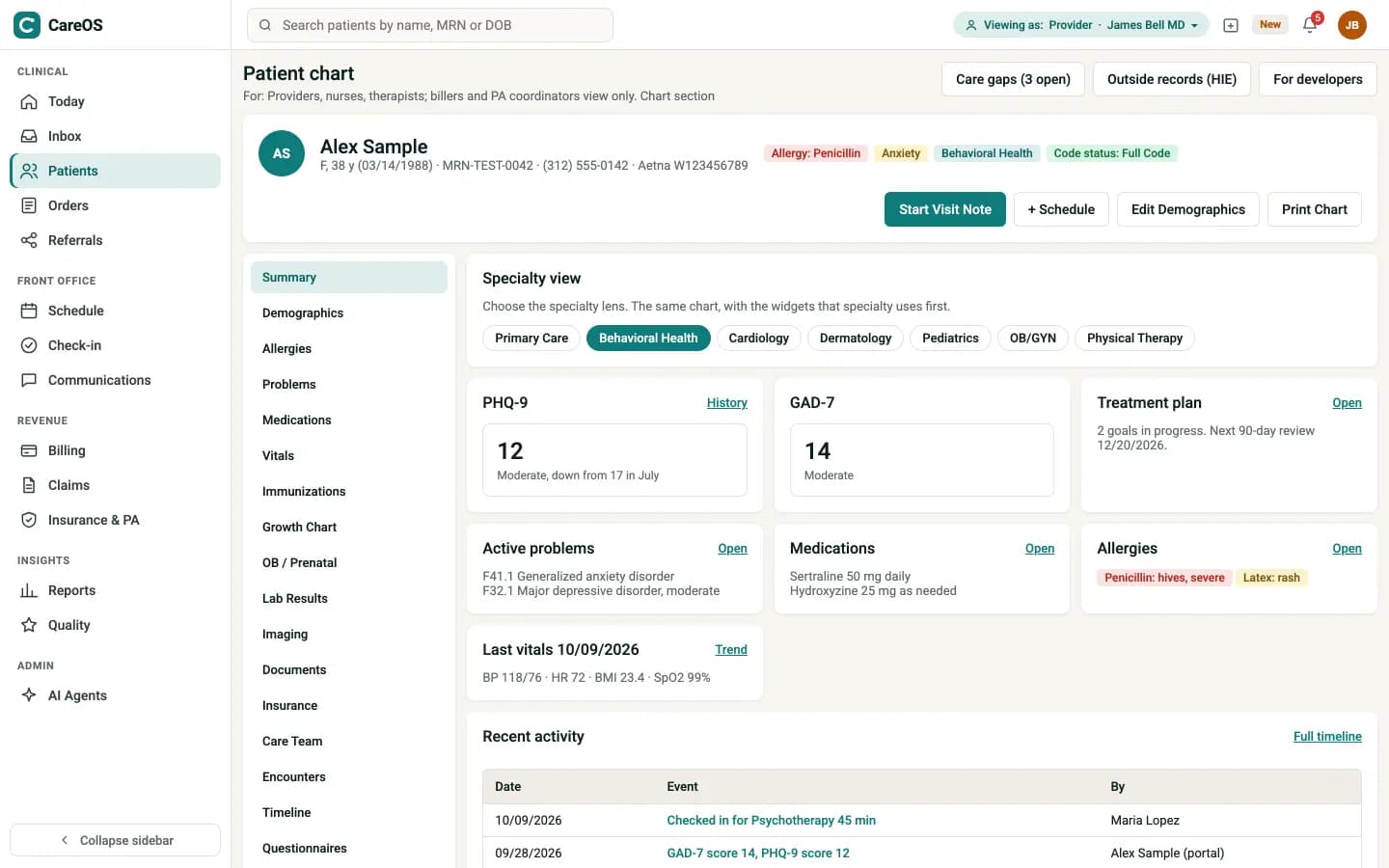Click the Orders list icon
The image size is (1389, 868).
tap(29, 205)
